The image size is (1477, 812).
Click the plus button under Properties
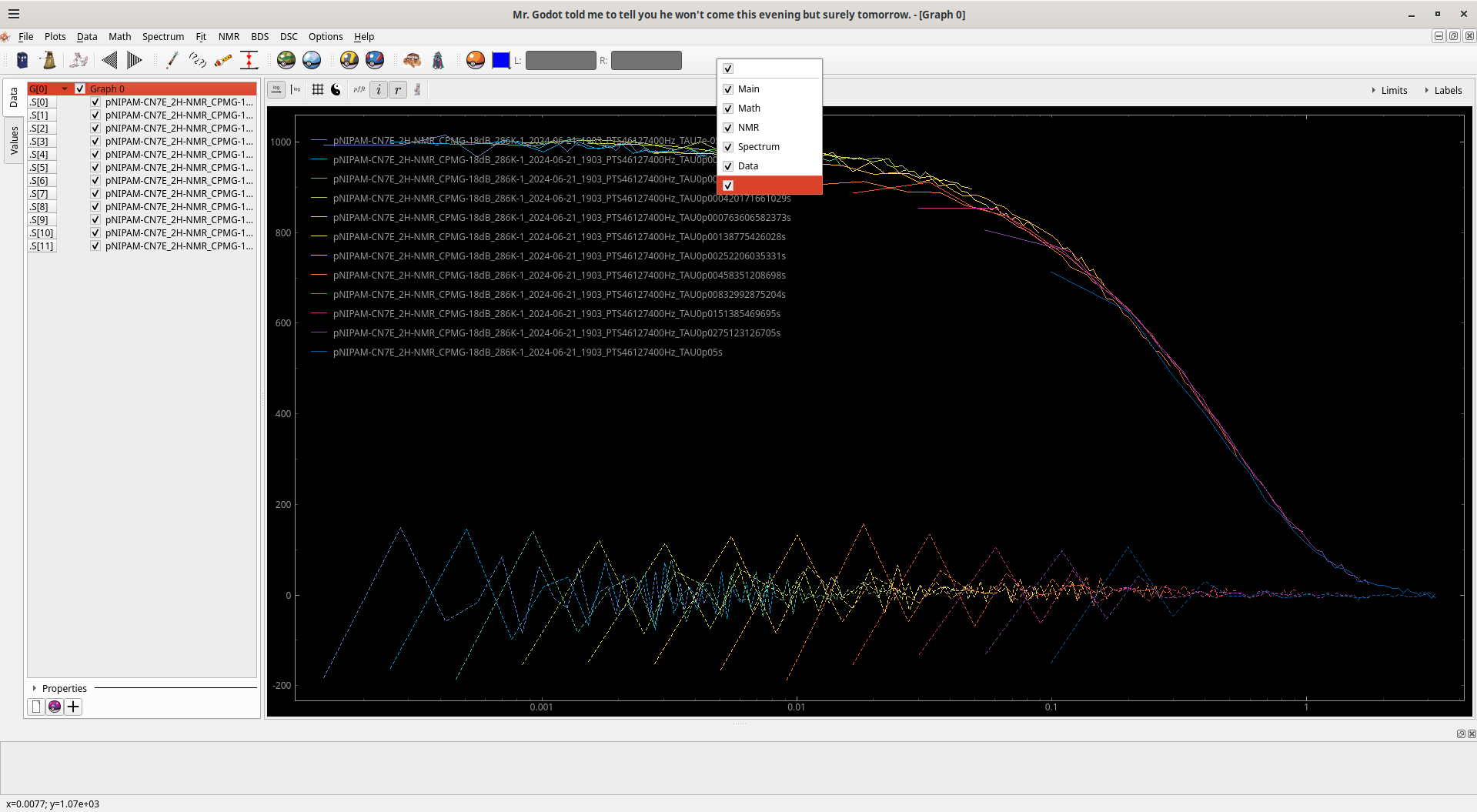[x=73, y=707]
